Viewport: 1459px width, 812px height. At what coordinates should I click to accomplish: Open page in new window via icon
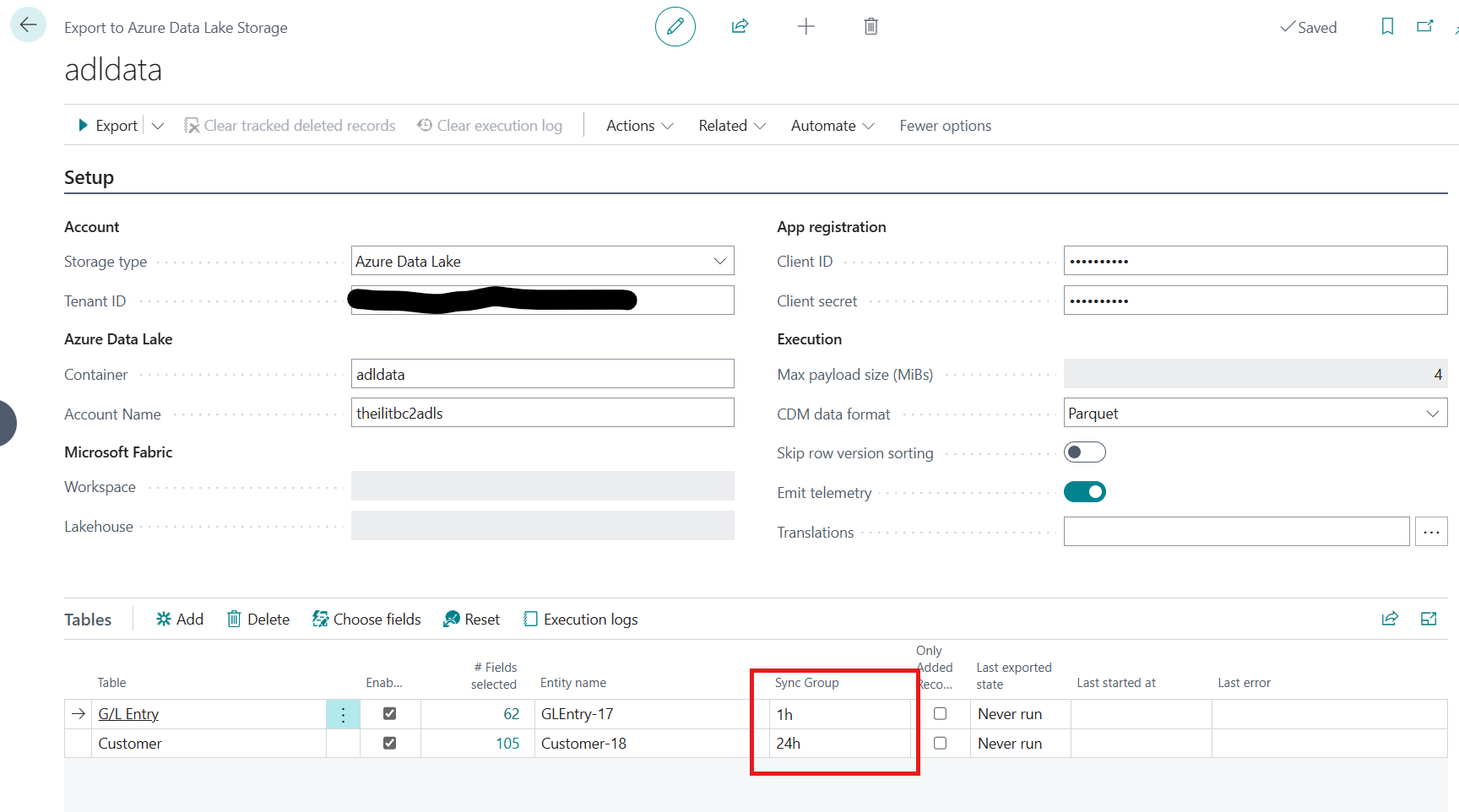click(x=1425, y=26)
